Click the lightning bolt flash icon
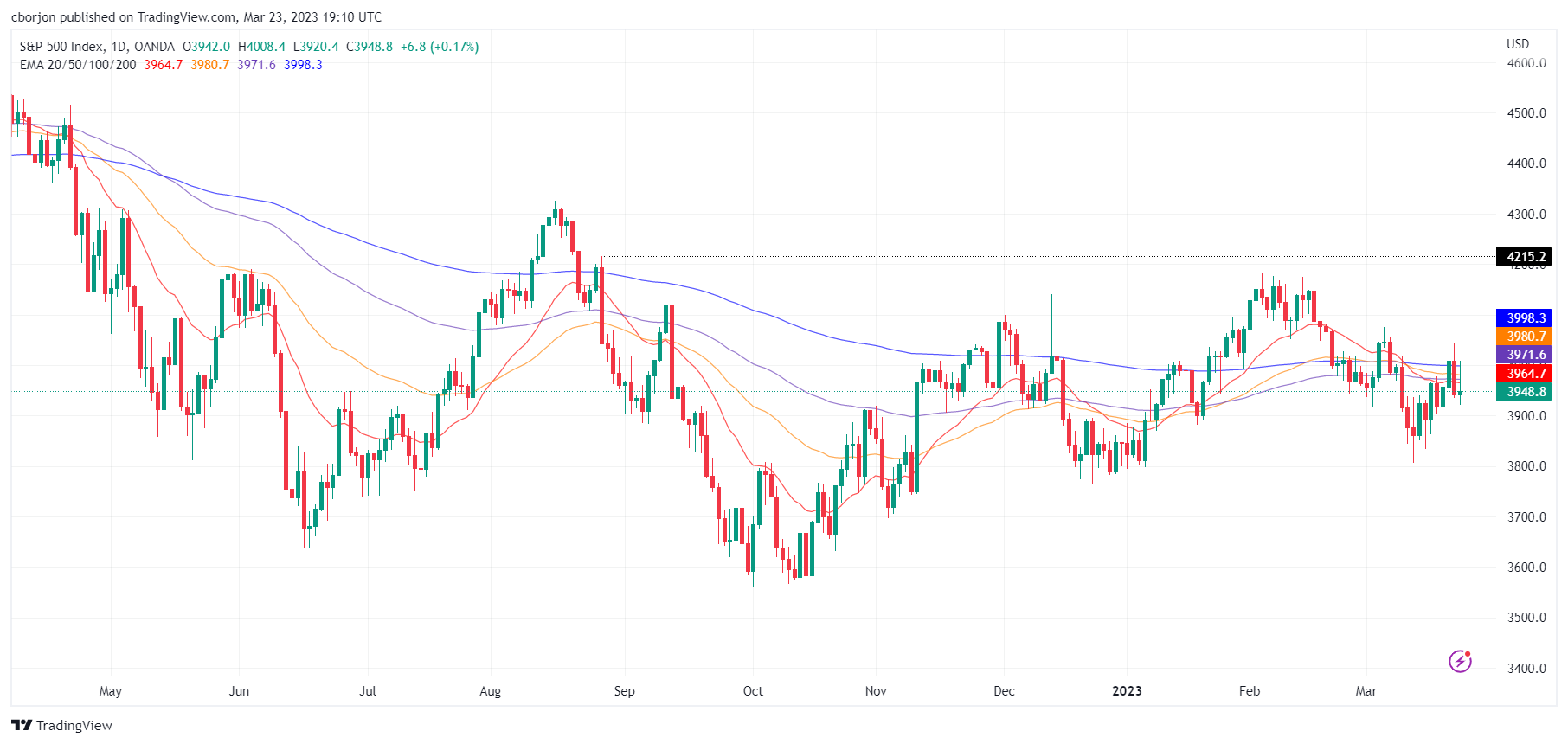Image resolution: width=1568 pixels, height=744 pixels. [x=1461, y=662]
